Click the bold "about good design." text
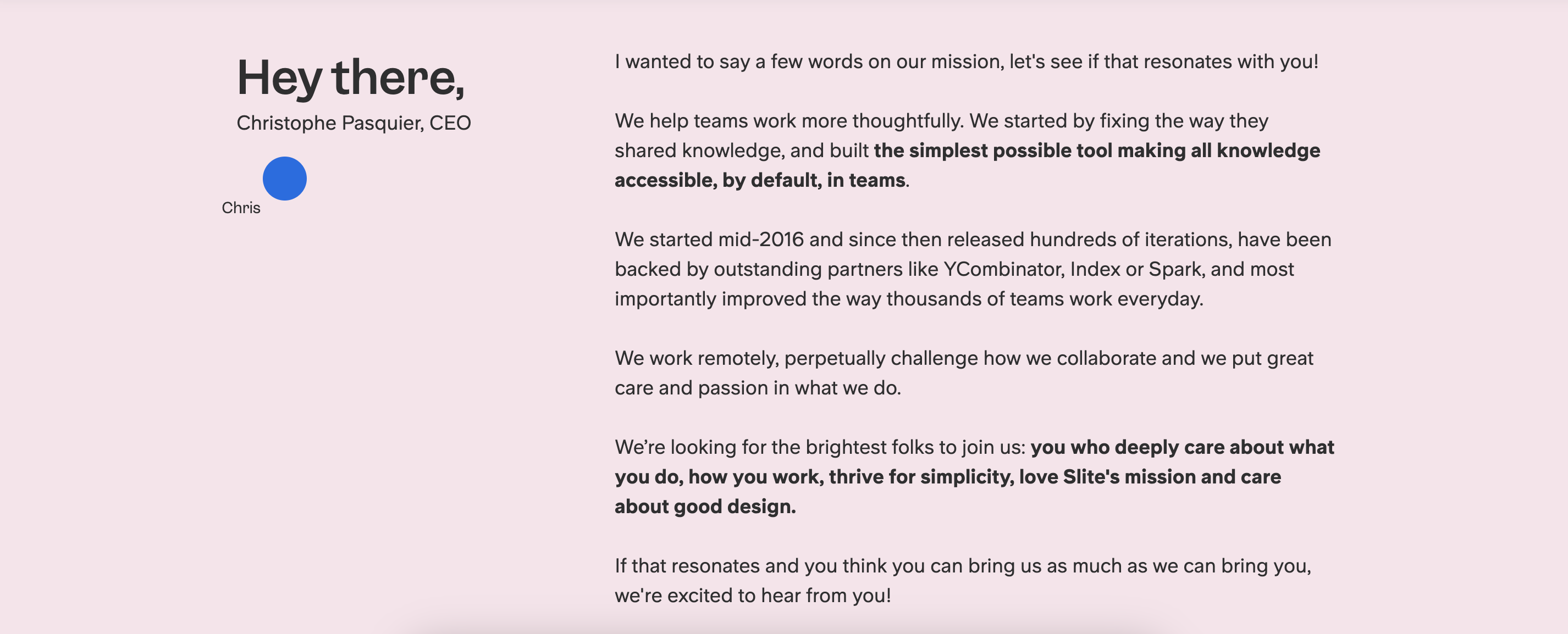The image size is (1568, 634). tap(705, 506)
